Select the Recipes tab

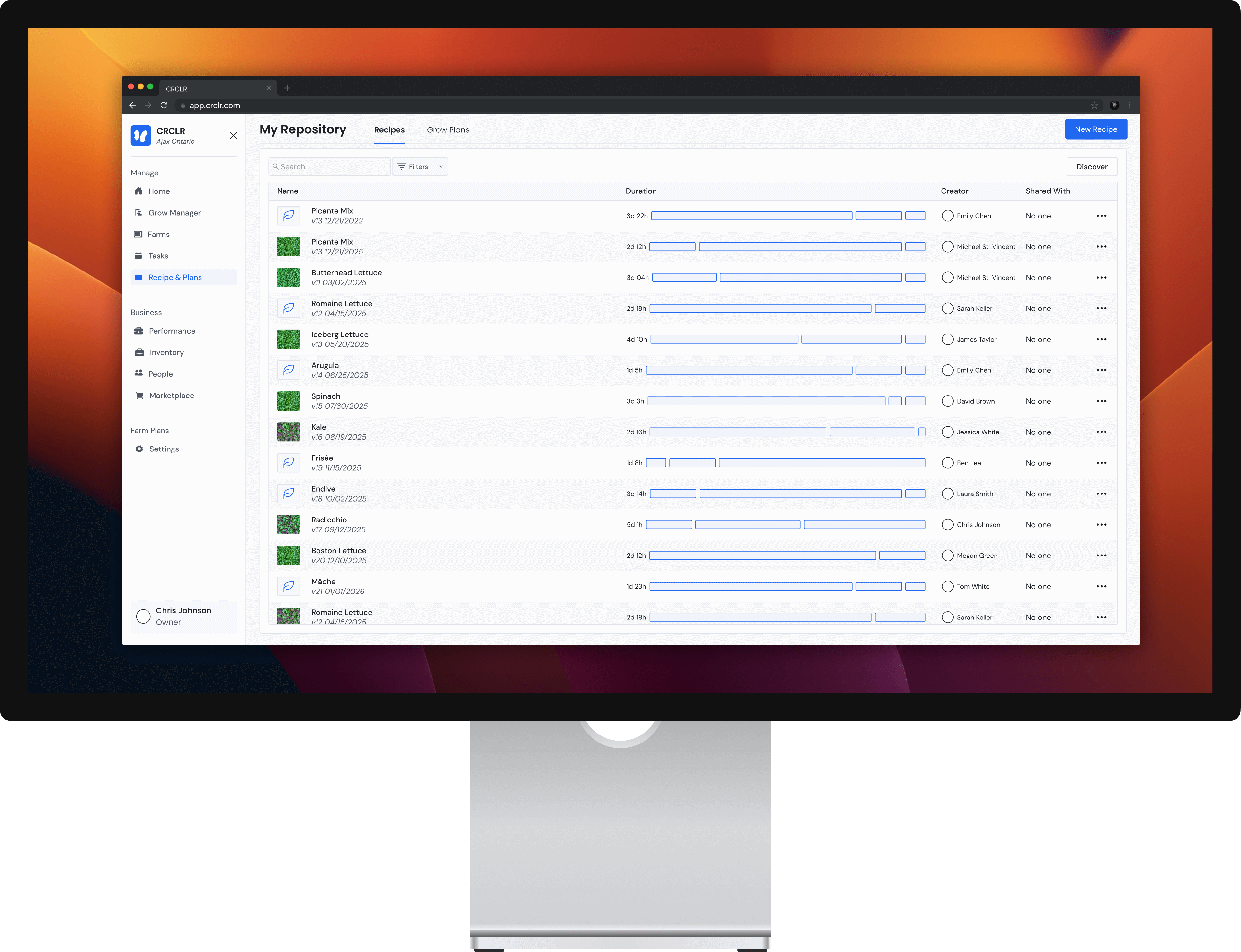pos(389,130)
